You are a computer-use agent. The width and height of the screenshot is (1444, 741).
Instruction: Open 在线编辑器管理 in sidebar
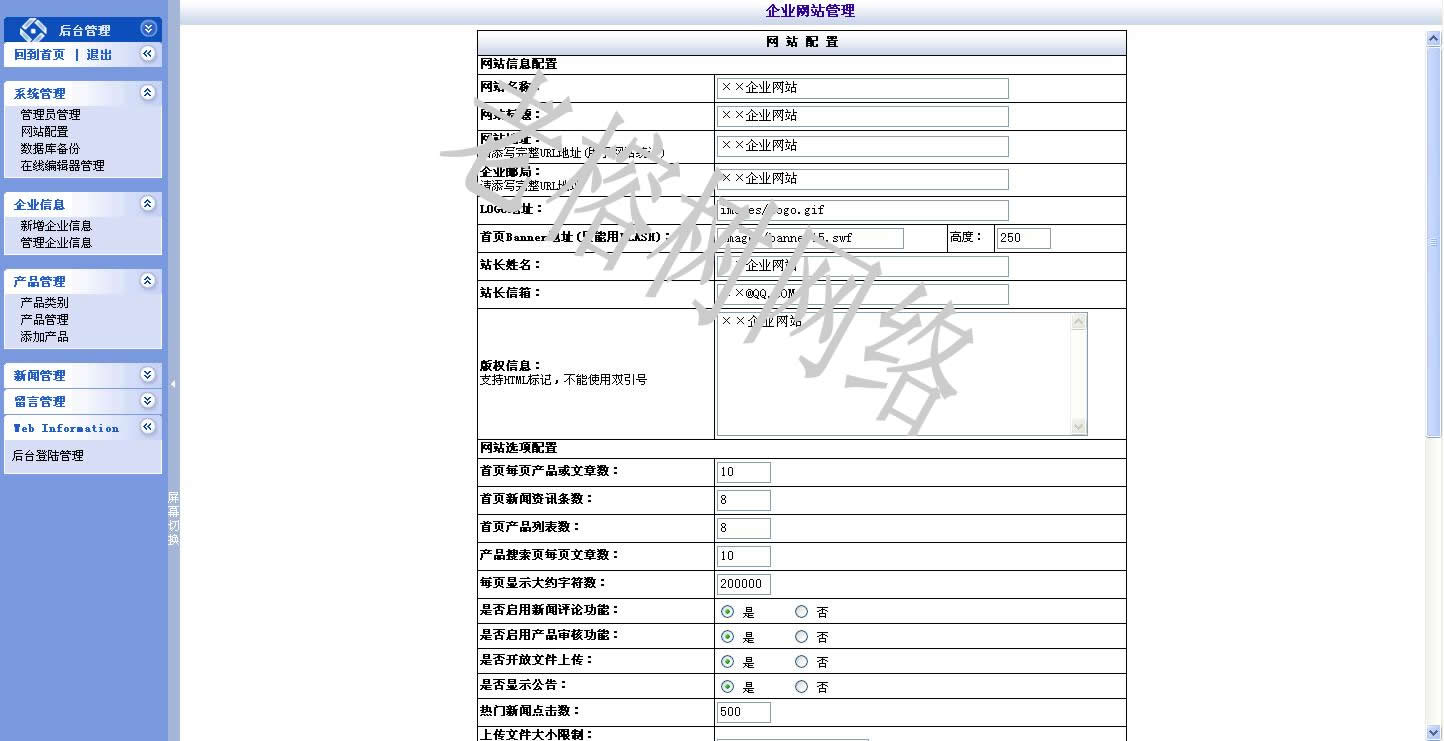(62, 166)
